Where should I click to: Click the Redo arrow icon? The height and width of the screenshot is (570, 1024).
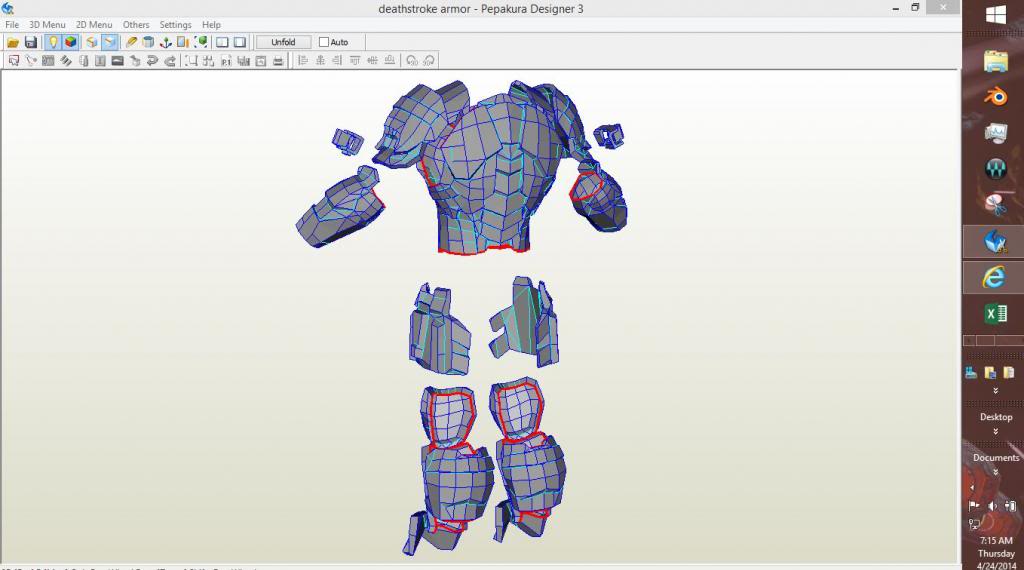[170, 61]
